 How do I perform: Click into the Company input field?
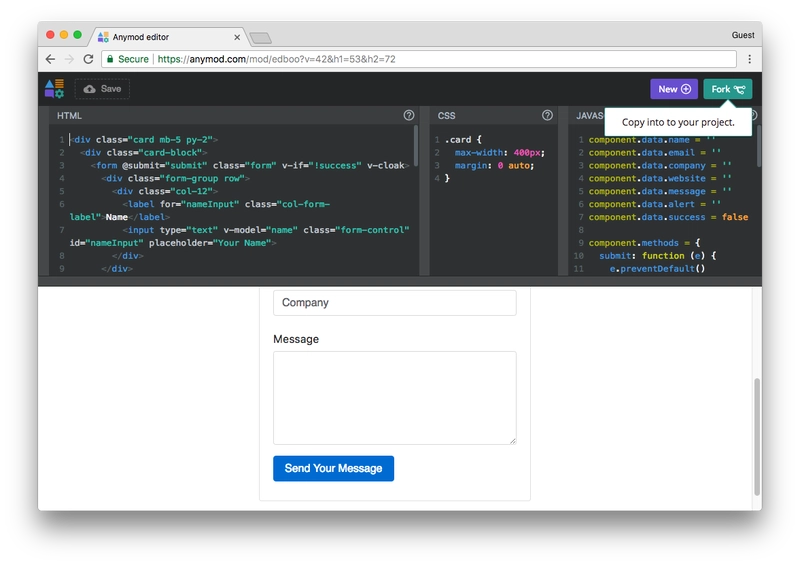coord(394,303)
